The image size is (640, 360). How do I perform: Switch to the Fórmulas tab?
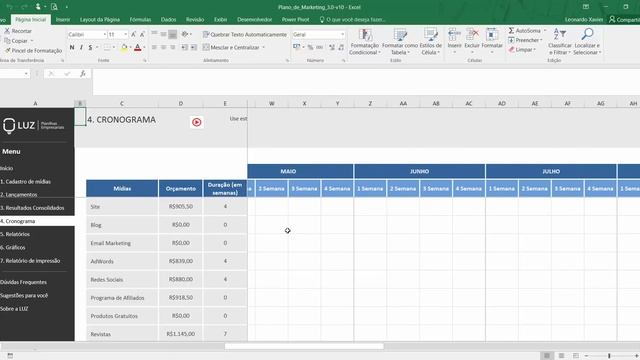pyautogui.click(x=140, y=20)
